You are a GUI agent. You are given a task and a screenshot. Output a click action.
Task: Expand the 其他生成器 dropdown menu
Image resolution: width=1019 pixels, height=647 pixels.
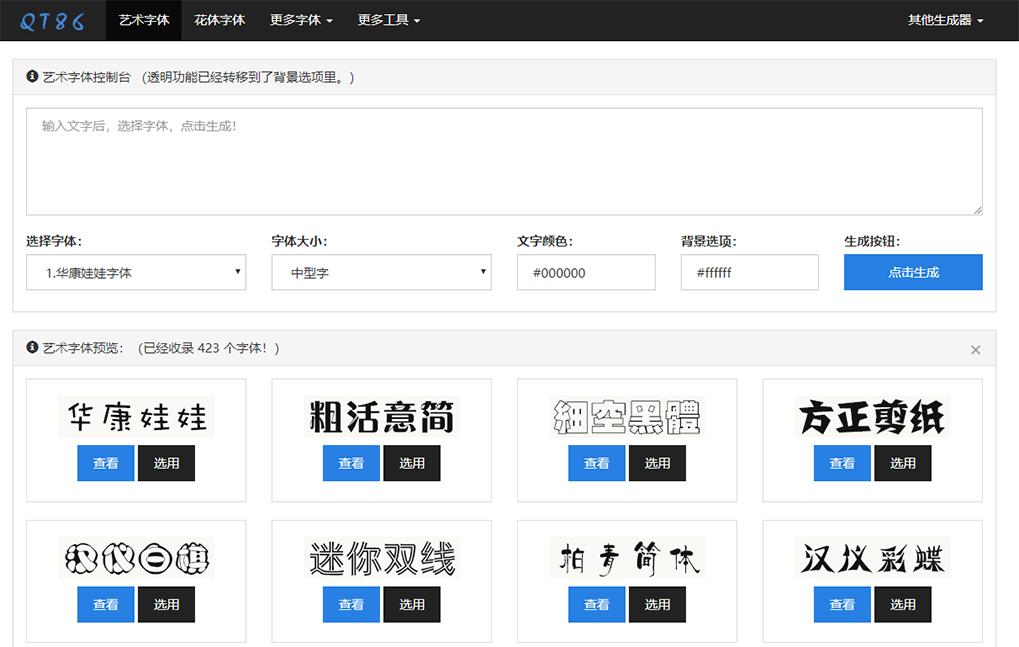click(946, 20)
